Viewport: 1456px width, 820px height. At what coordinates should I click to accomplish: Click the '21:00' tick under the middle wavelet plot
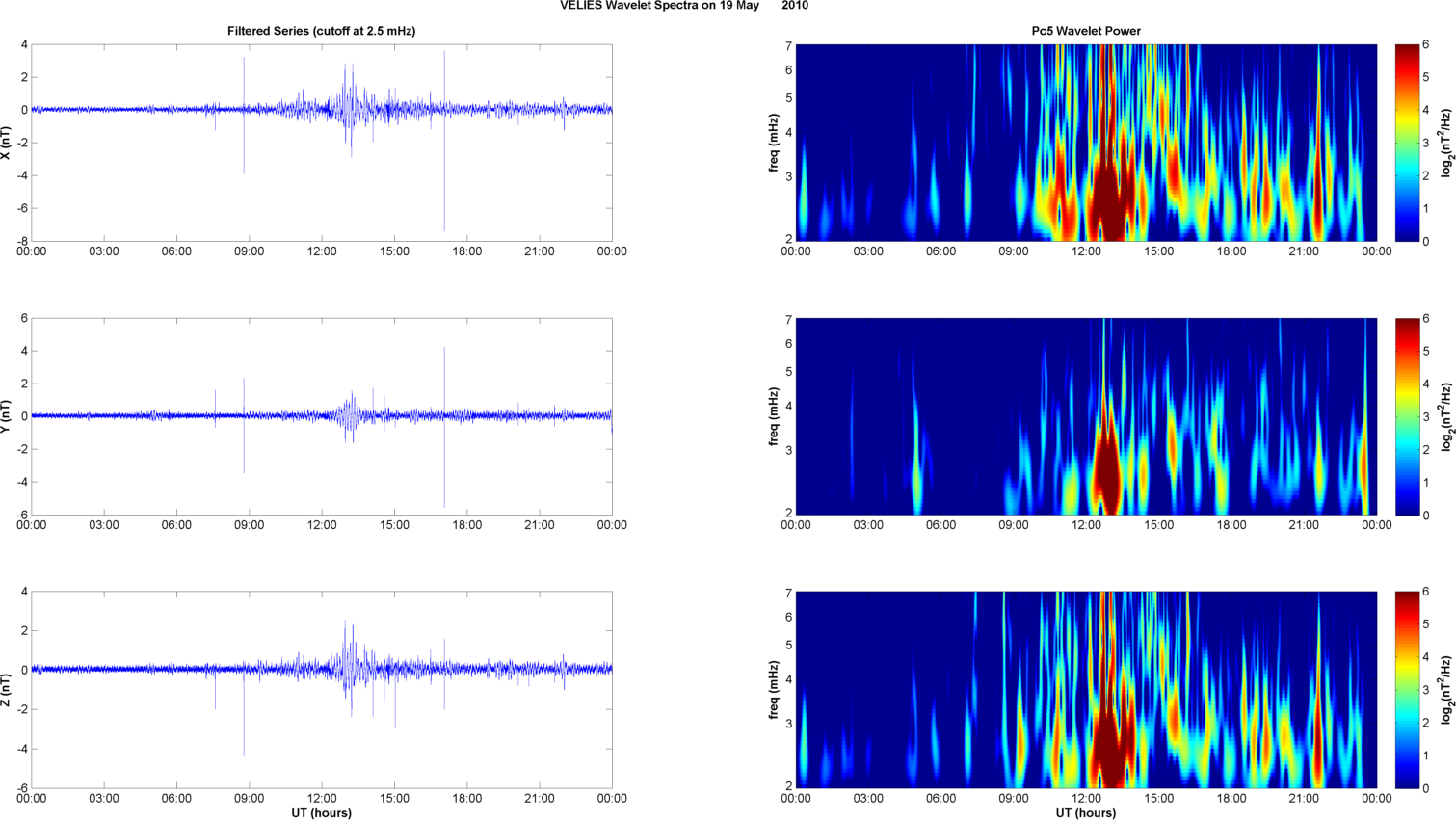1304,525
